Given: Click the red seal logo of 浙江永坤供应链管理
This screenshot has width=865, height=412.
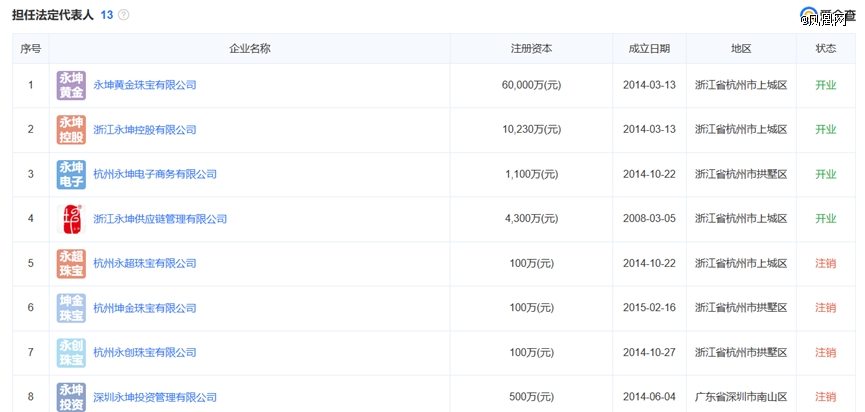Looking at the screenshot, I should point(71,219).
